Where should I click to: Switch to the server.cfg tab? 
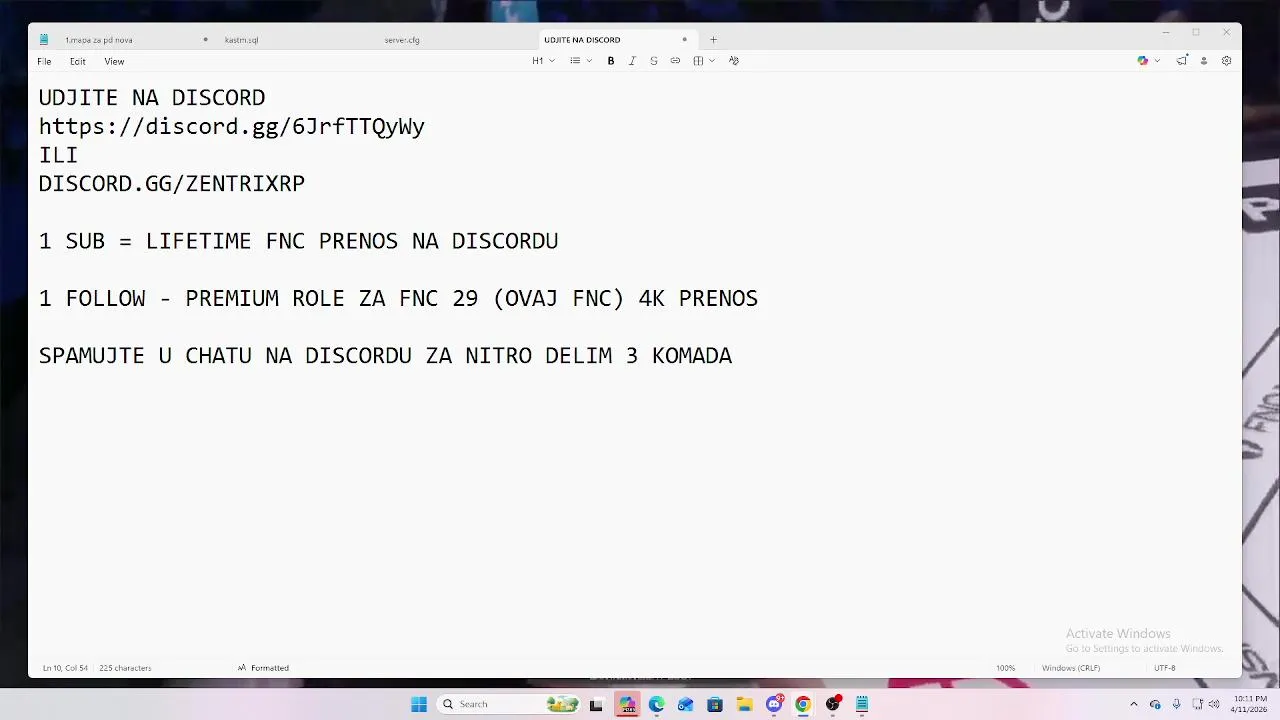pos(402,40)
